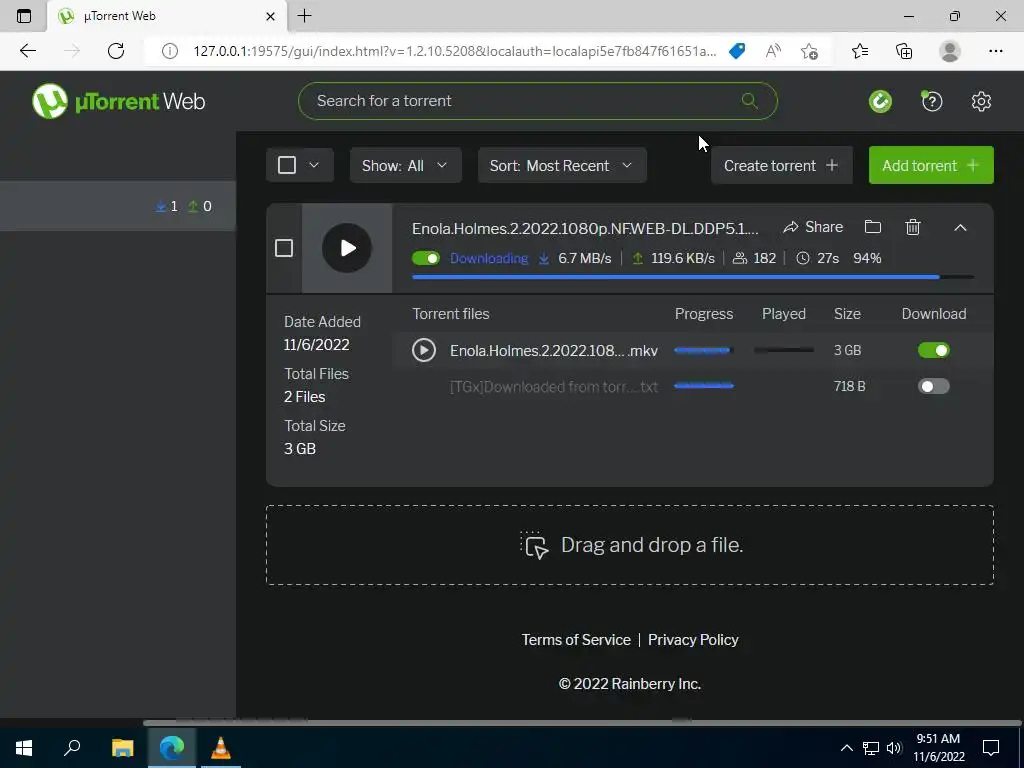Click the .mkv file progress bar
The width and height of the screenshot is (1024, 768).
tap(704, 350)
